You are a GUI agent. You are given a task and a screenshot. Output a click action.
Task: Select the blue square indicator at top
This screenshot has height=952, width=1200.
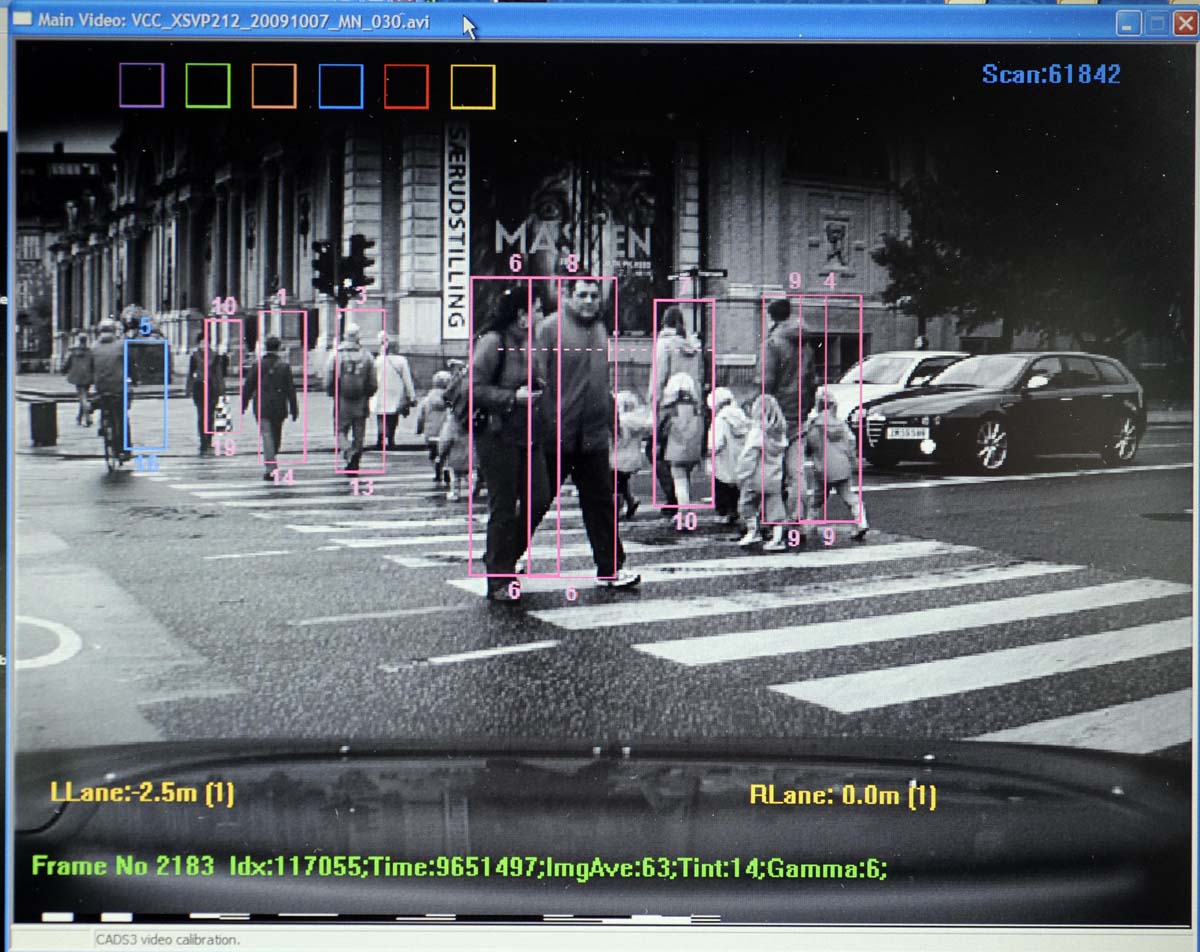341,86
